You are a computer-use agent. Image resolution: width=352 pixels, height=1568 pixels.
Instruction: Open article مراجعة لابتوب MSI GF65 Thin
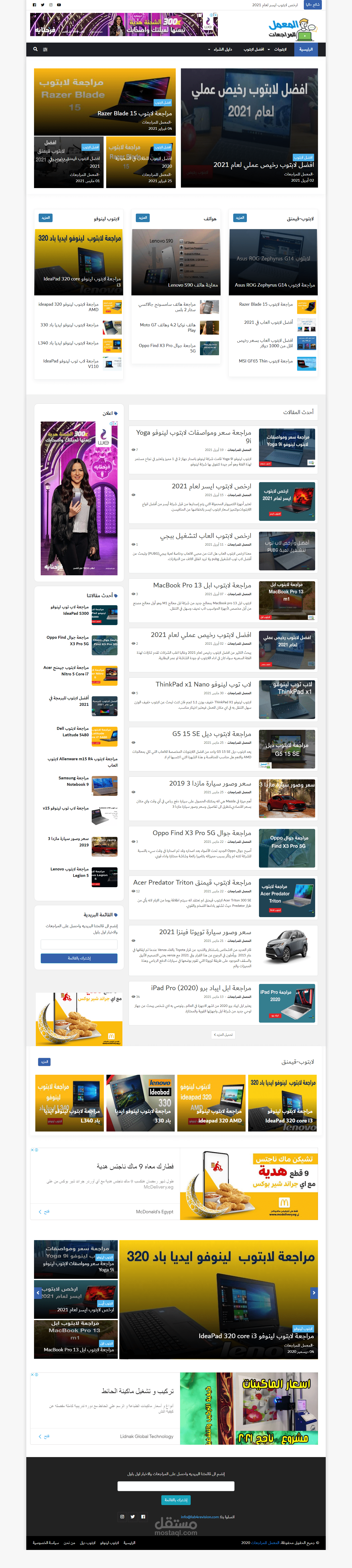click(266, 361)
